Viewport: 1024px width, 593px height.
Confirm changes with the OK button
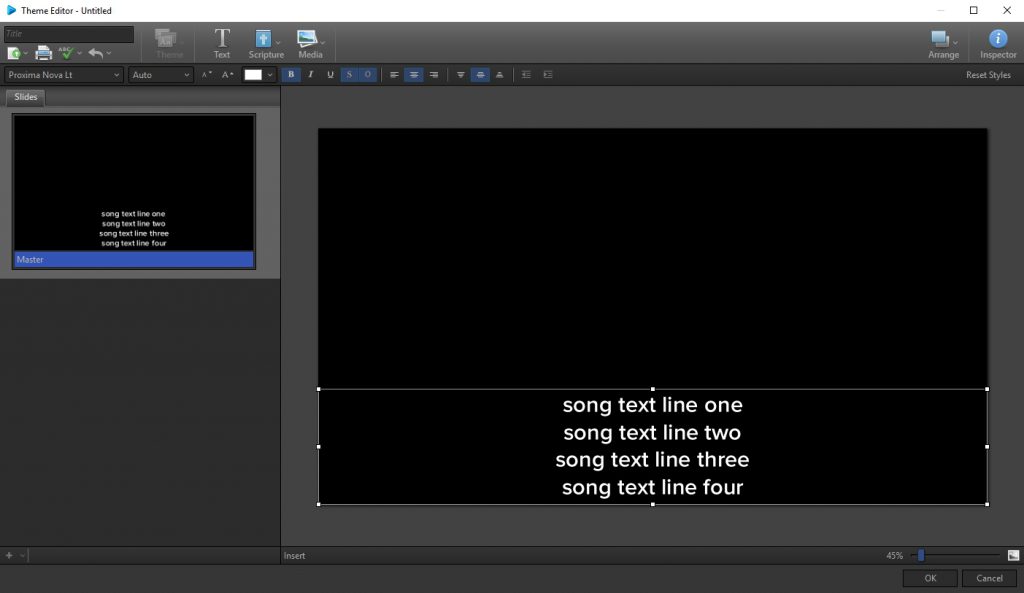click(x=929, y=577)
